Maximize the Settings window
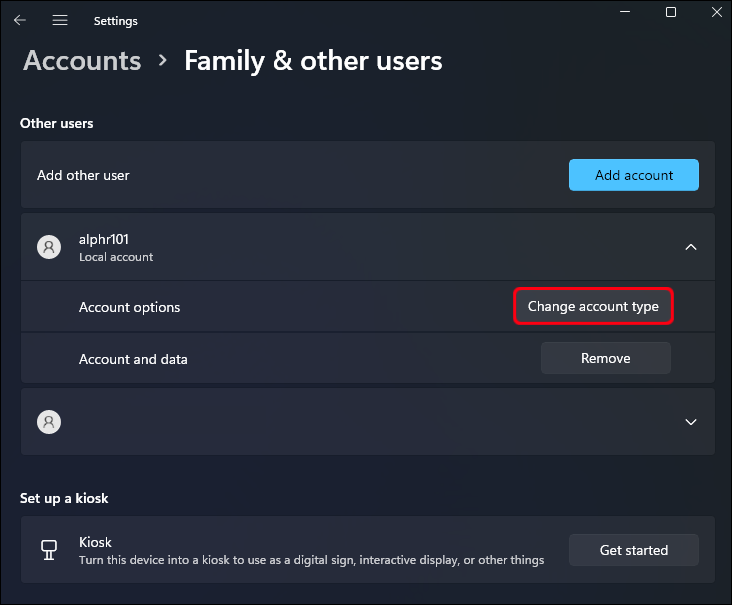The width and height of the screenshot is (732, 605). [x=671, y=13]
